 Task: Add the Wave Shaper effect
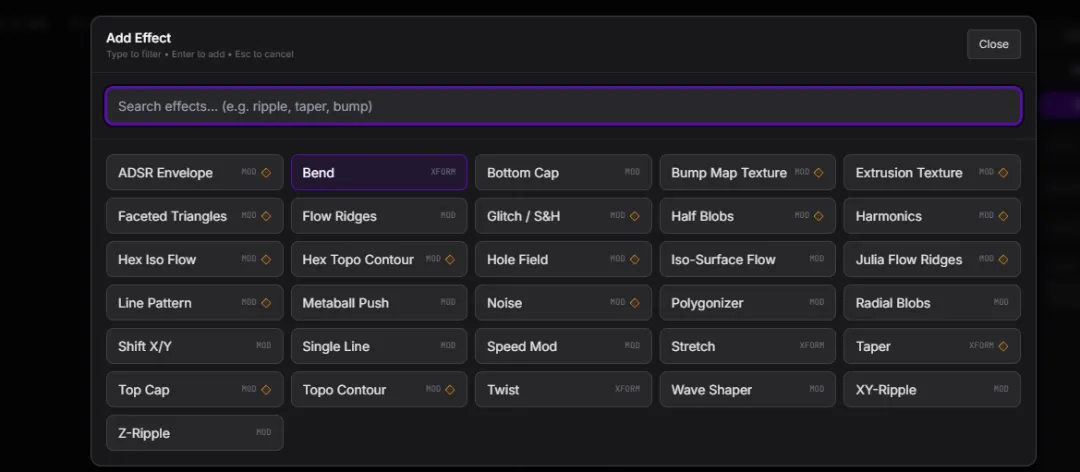(x=747, y=390)
